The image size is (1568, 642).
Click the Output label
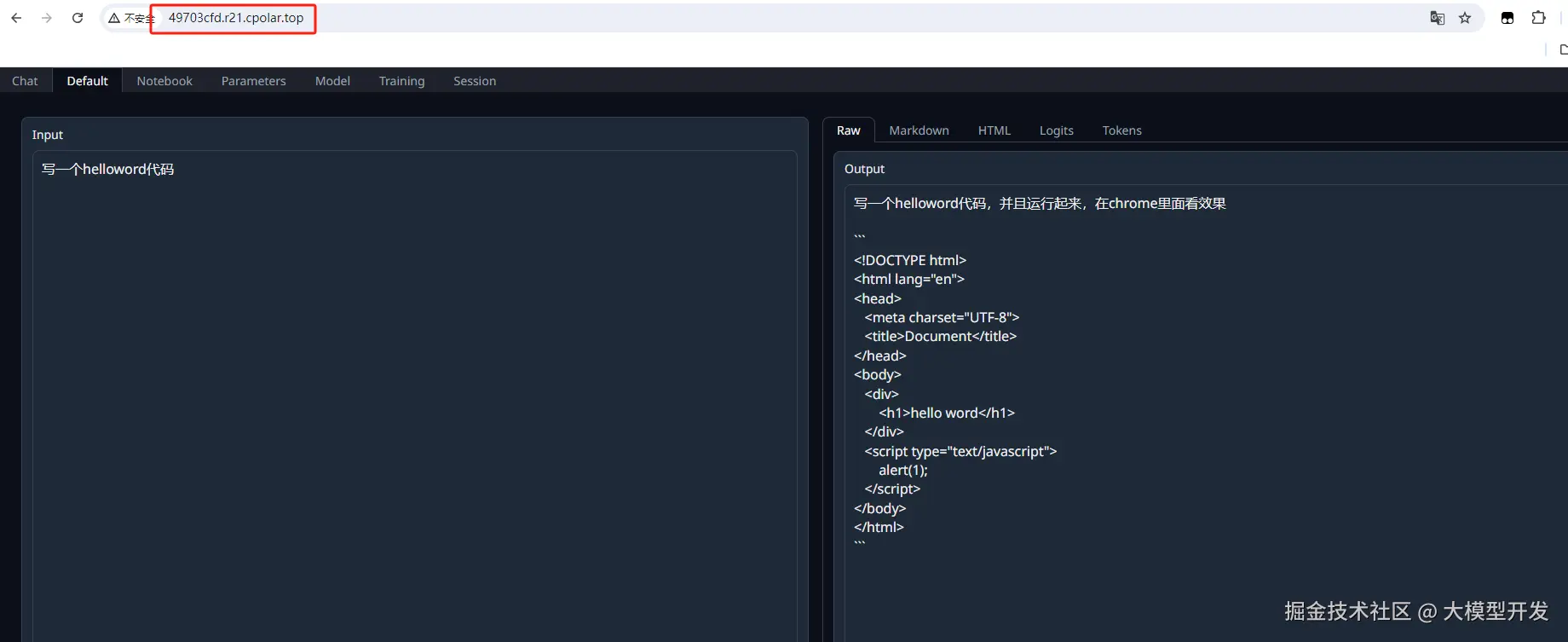(864, 169)
